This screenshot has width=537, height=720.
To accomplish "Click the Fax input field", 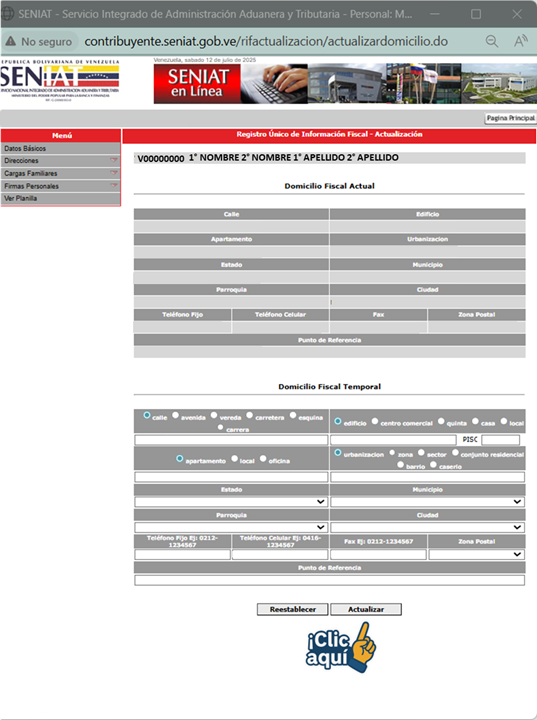I will (x=378, y=554).
